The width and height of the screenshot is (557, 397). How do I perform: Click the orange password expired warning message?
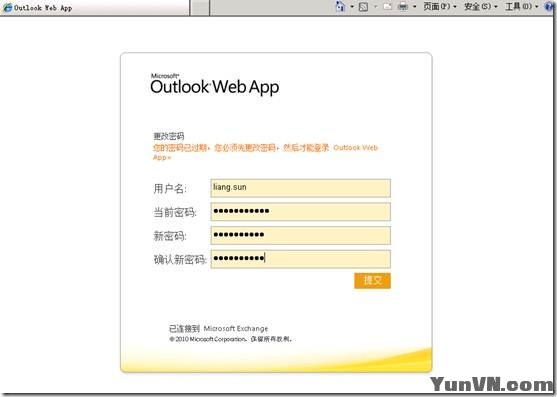click(266, 152)
